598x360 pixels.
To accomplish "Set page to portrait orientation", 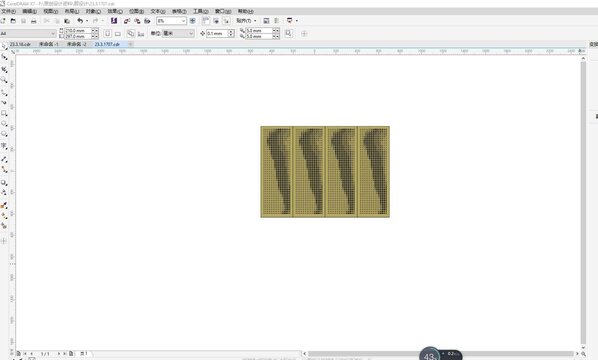I will (x=108, y=34).
